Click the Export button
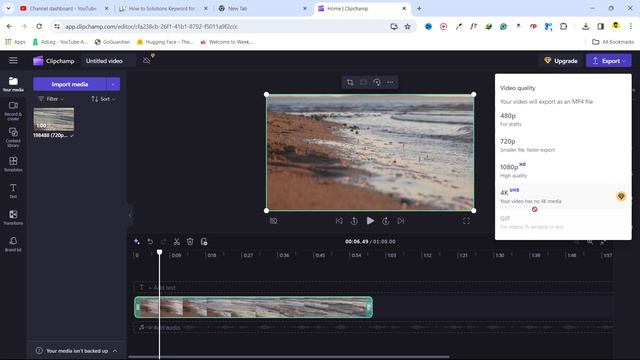Screen dimensions: 640x360 (x=609, y=60)
